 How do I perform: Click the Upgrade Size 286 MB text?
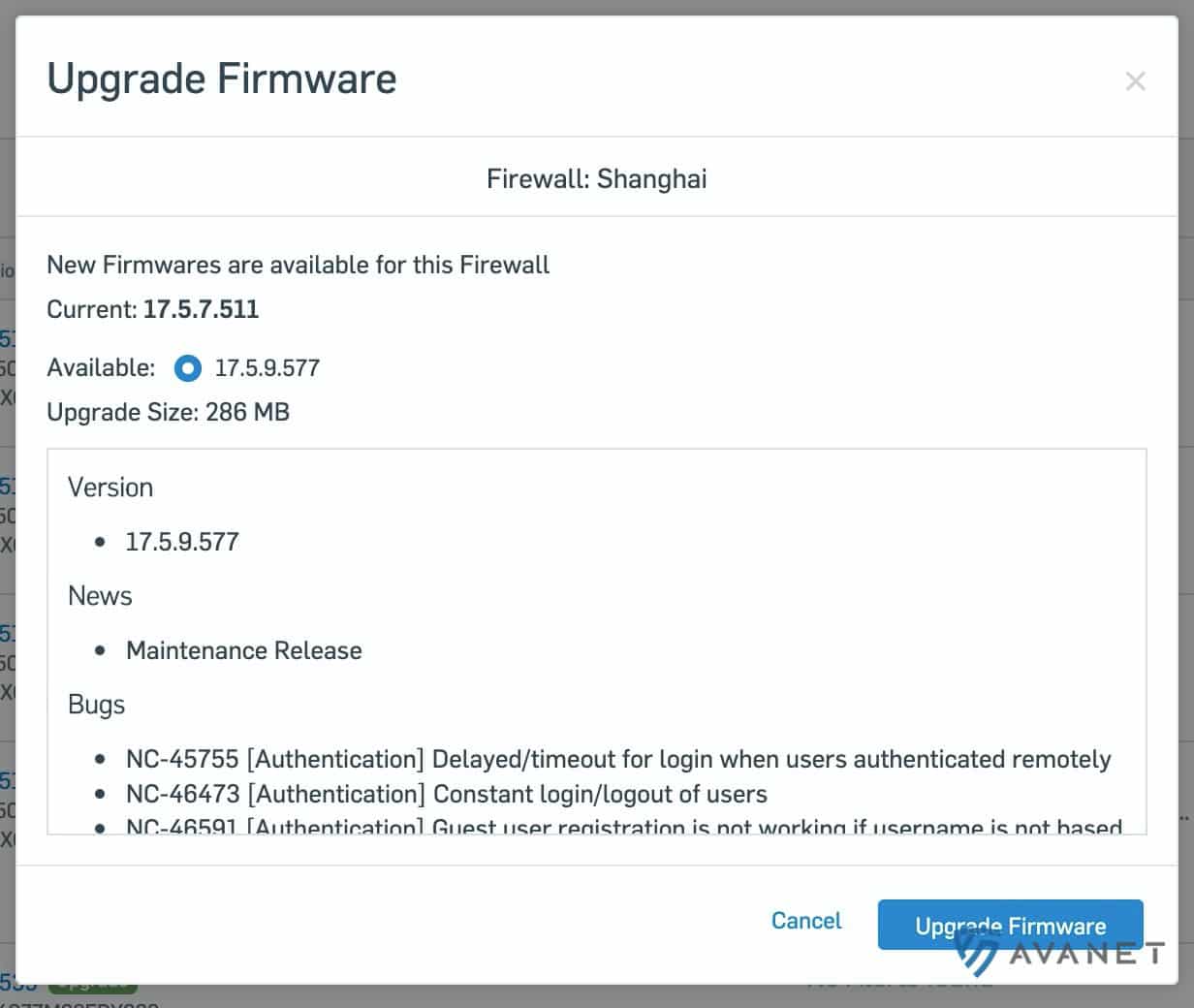[168, 413]
